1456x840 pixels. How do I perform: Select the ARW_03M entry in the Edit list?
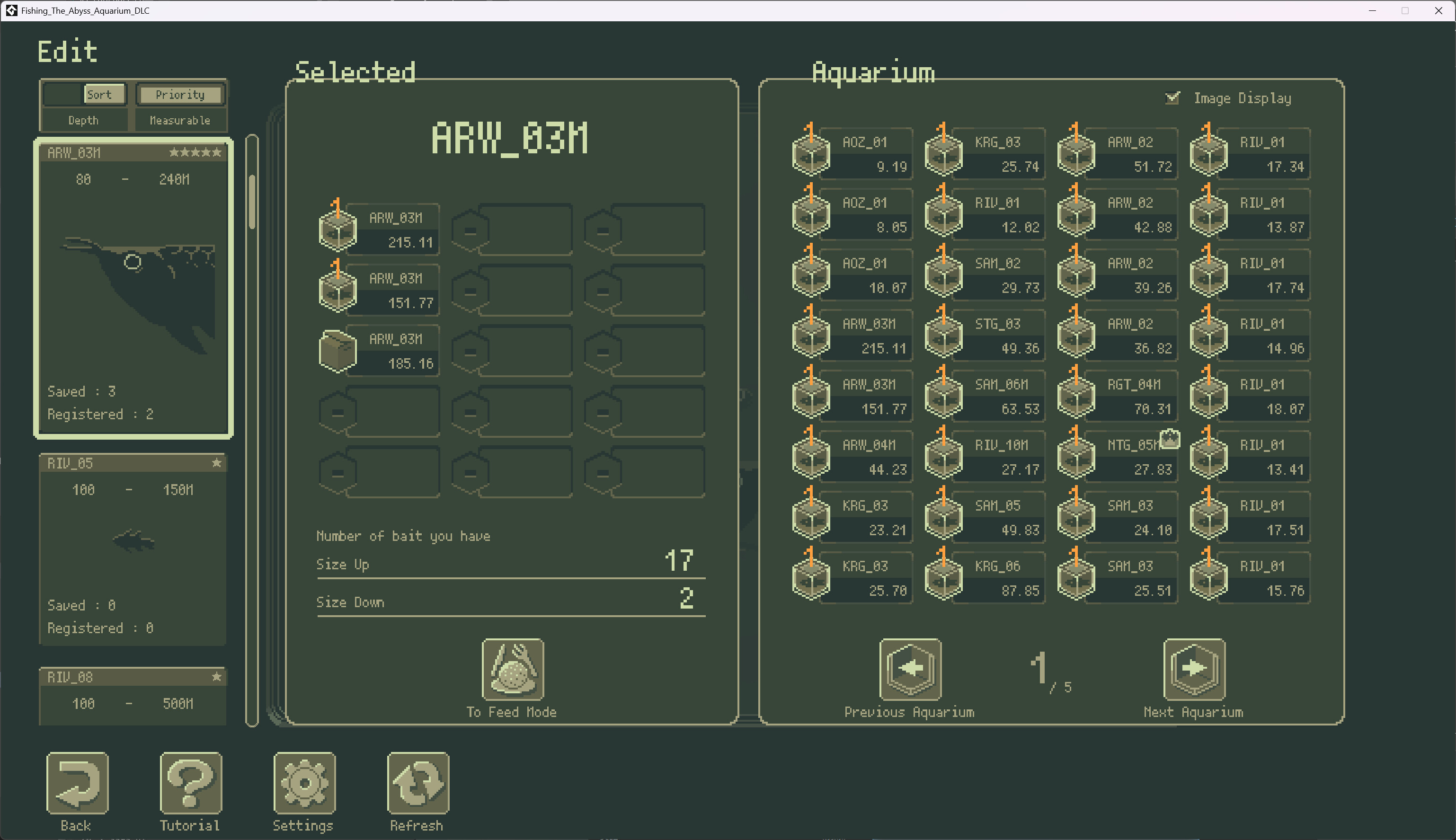pyautogui.click(x=133, y=289)
